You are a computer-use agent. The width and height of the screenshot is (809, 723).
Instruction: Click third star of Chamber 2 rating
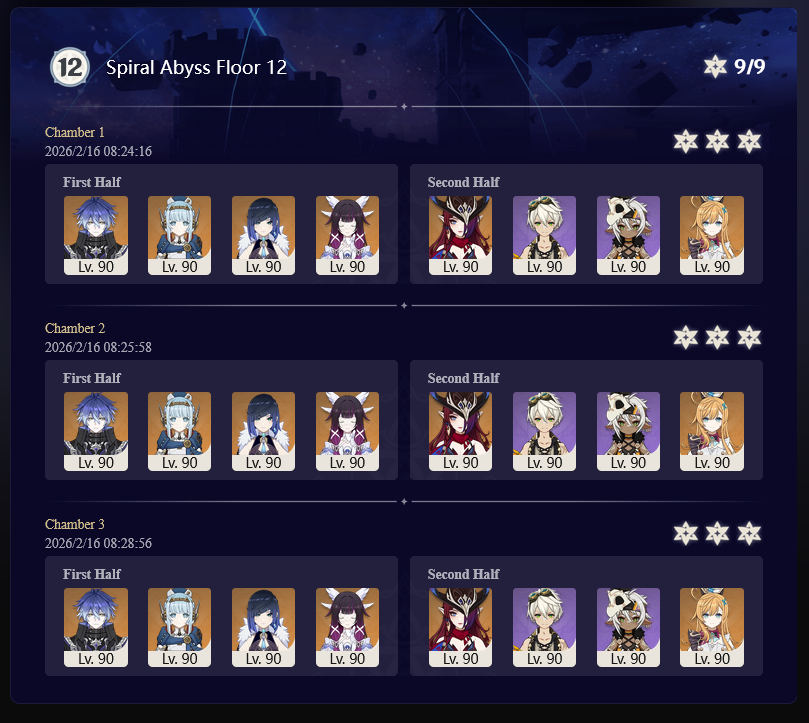[749, 338]
